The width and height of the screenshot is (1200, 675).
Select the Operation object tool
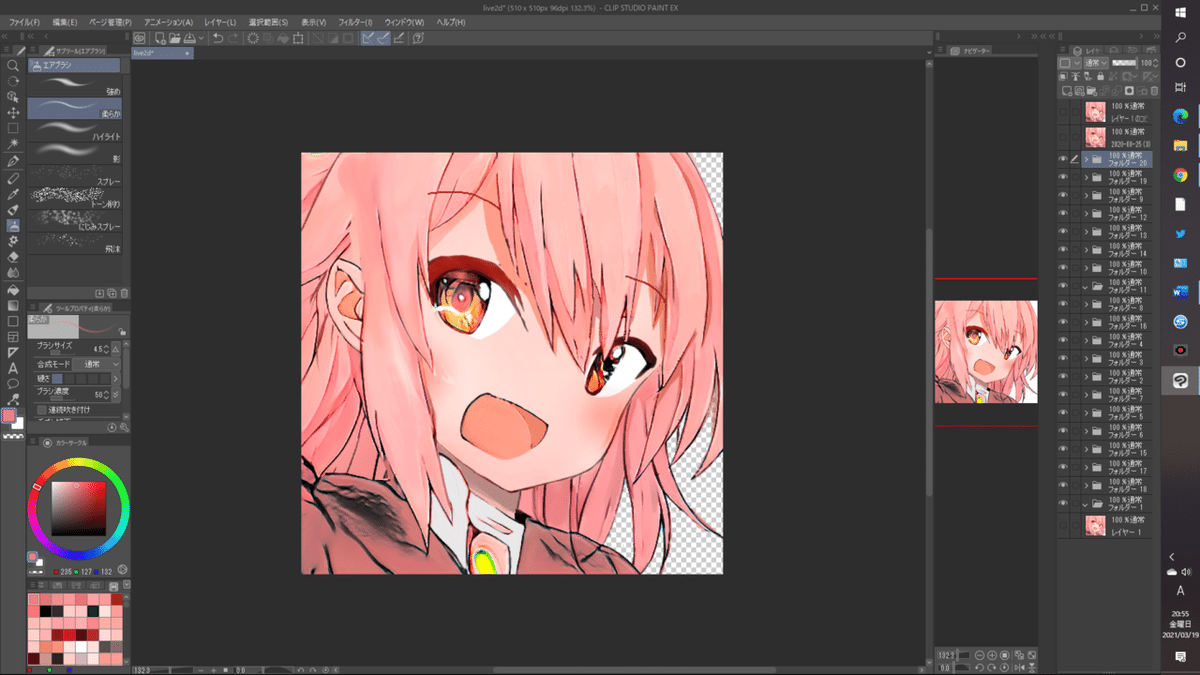coord(13,96)
